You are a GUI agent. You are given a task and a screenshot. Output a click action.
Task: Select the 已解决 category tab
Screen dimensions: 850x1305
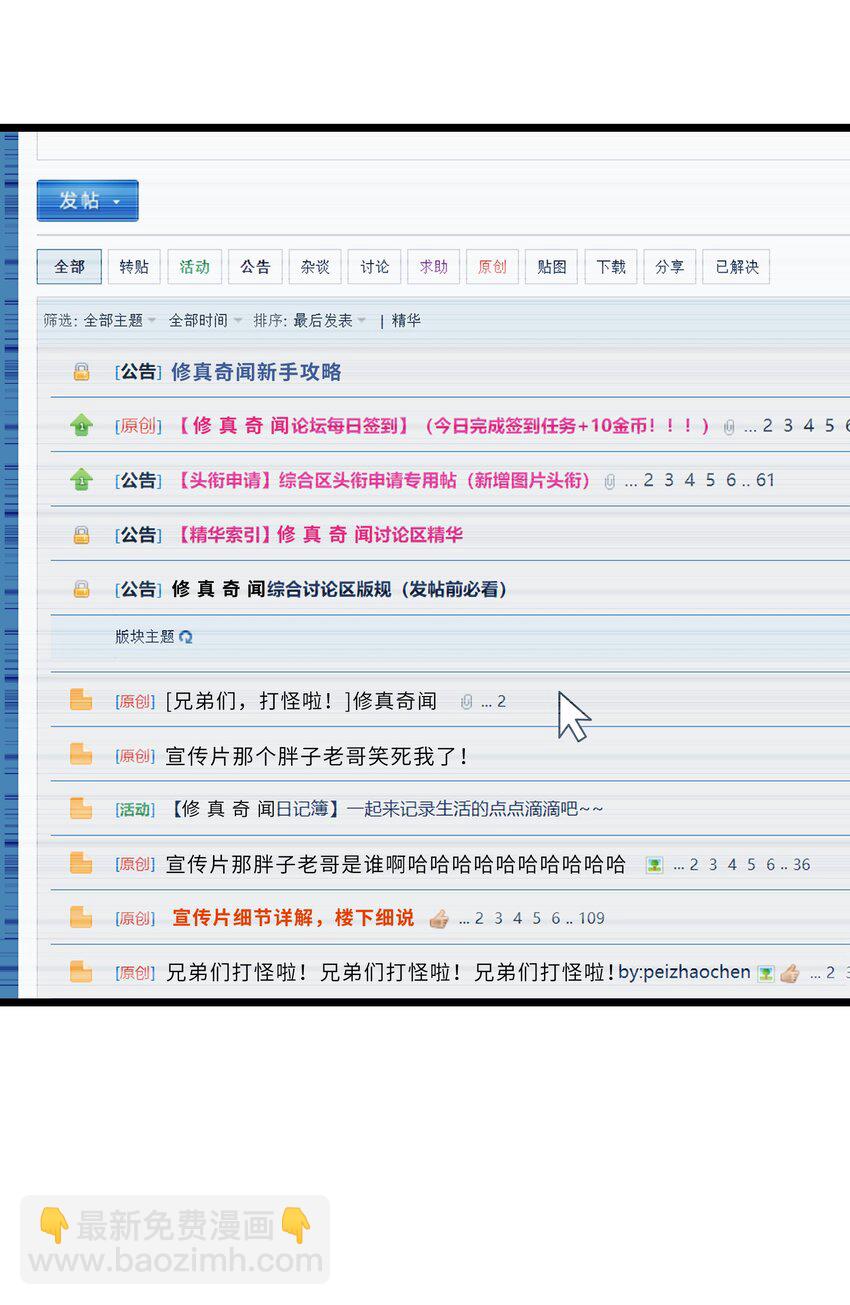pyautogui.click(x=737, y=267)
